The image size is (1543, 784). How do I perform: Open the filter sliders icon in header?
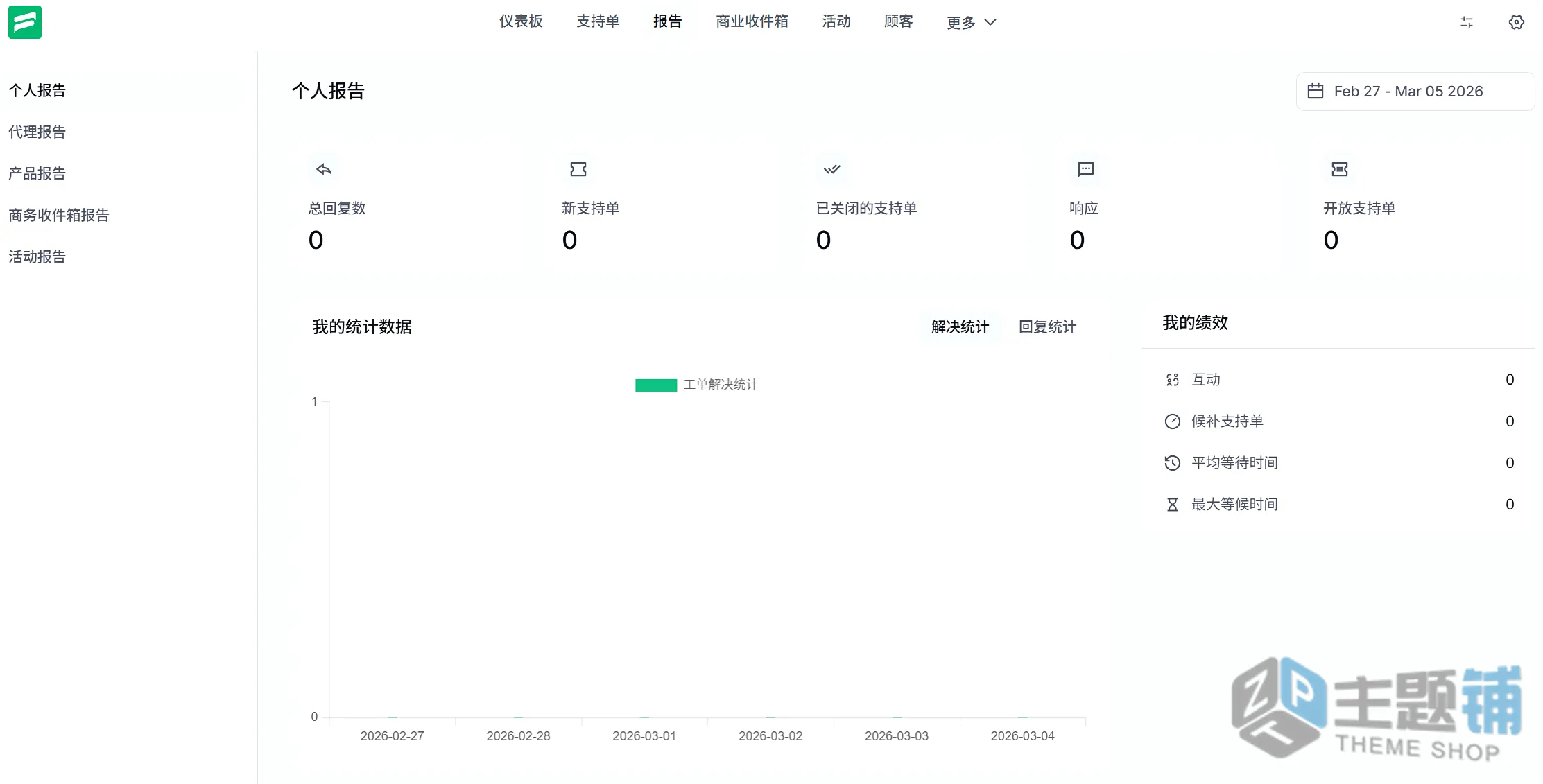click(x=1466, y=22)
